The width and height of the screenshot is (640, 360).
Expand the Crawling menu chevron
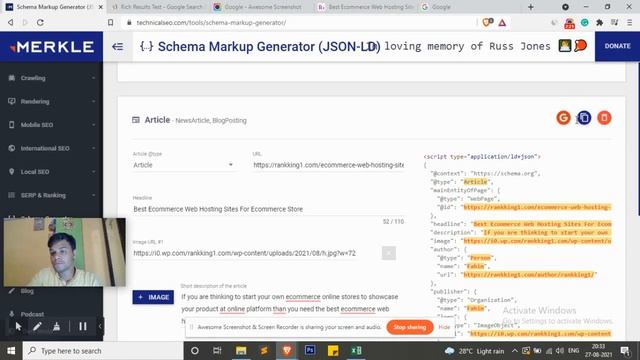click(x=93, y=78)
